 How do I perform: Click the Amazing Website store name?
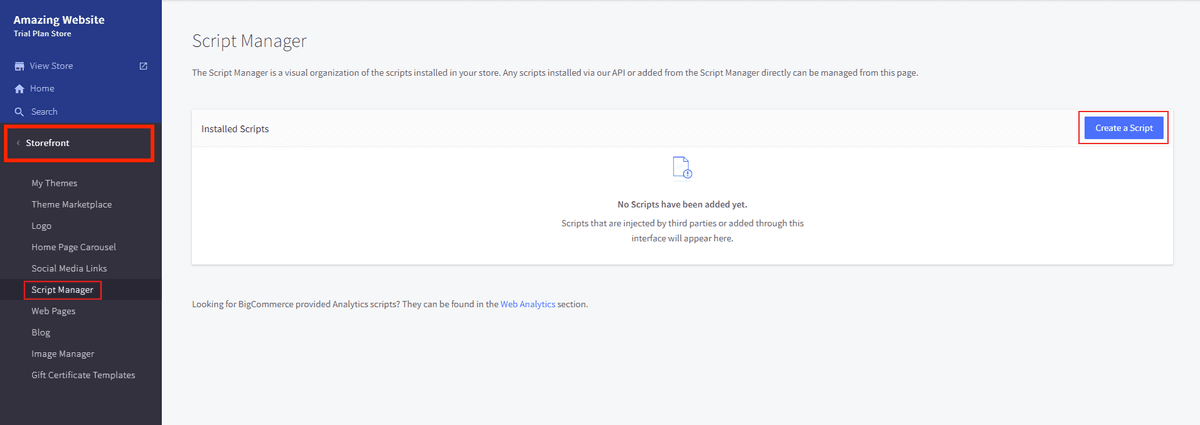click(x=58, y=20)
